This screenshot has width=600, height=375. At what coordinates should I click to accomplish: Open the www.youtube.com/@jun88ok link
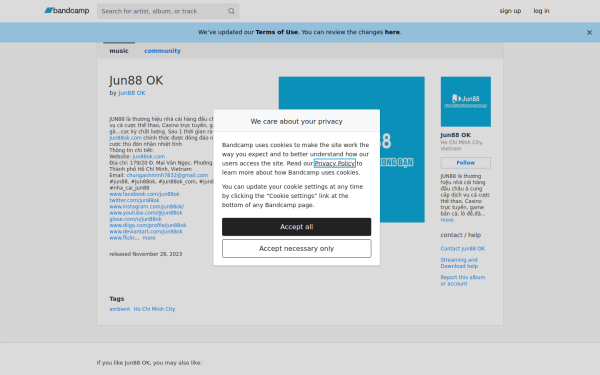(146, 213)
